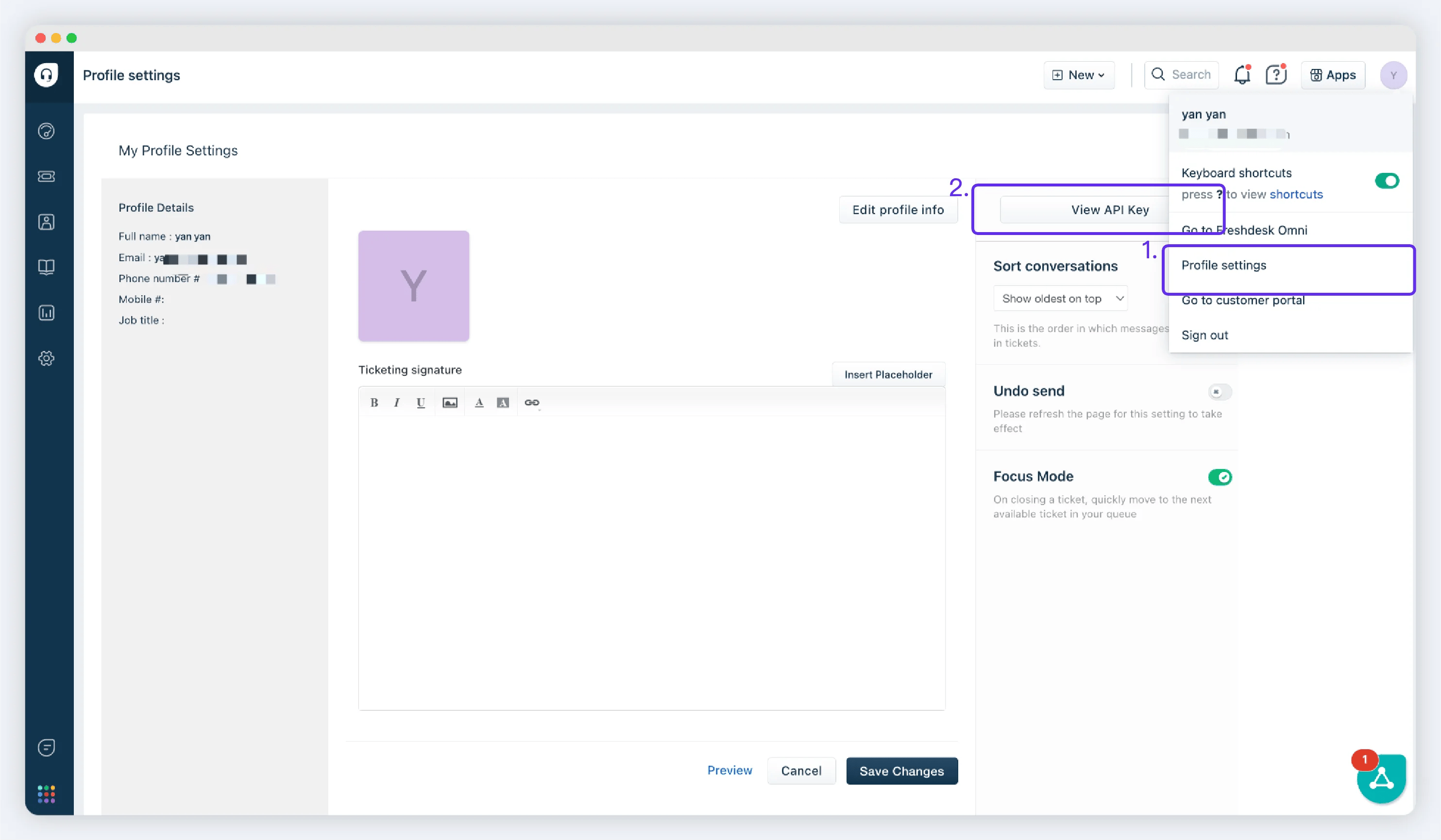Open Show oldest on top dropdown
This screenshot has width=1441, height=840.
click(x=1060, y=299)
